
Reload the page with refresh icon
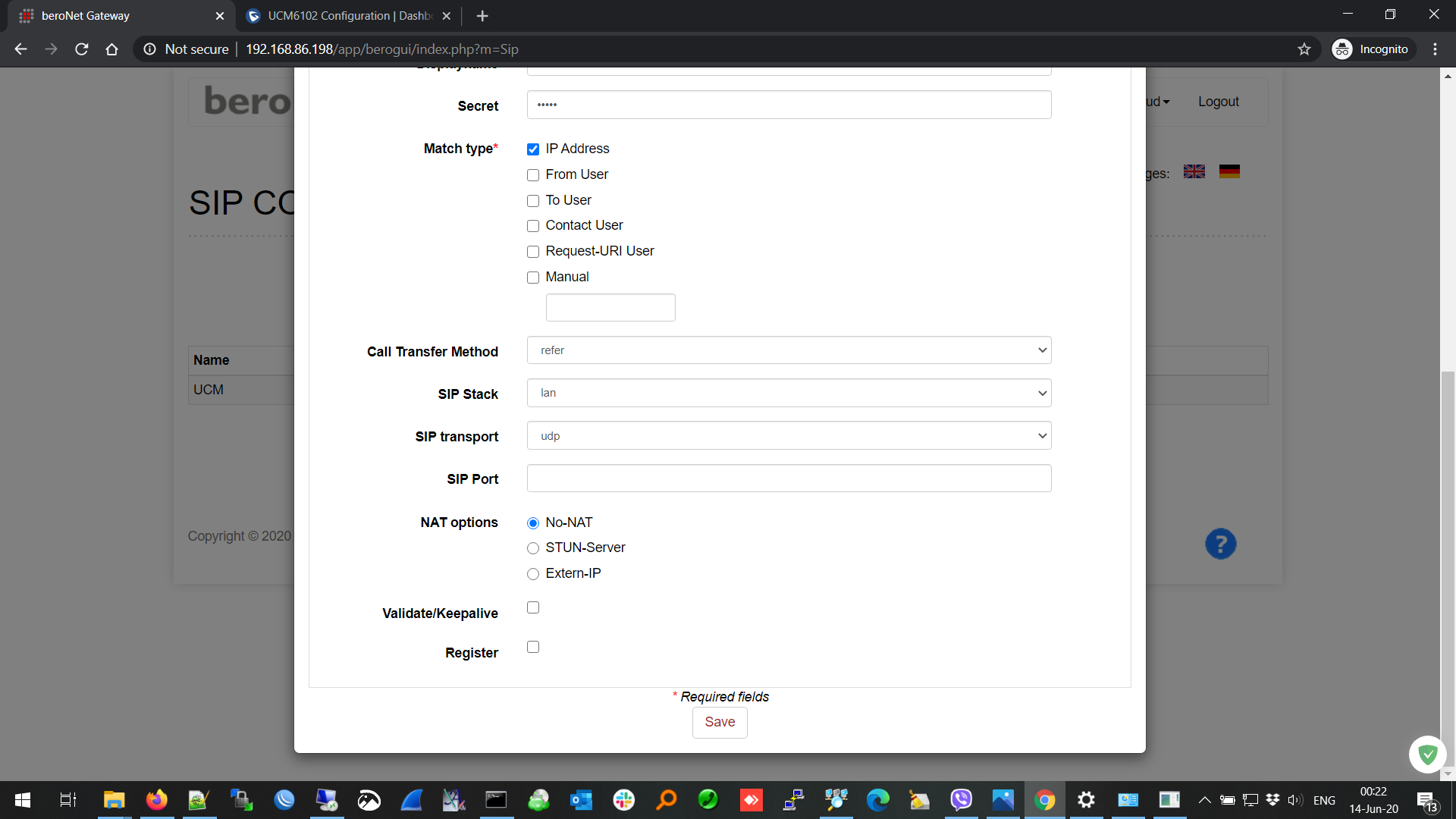(x=82, y=49)
